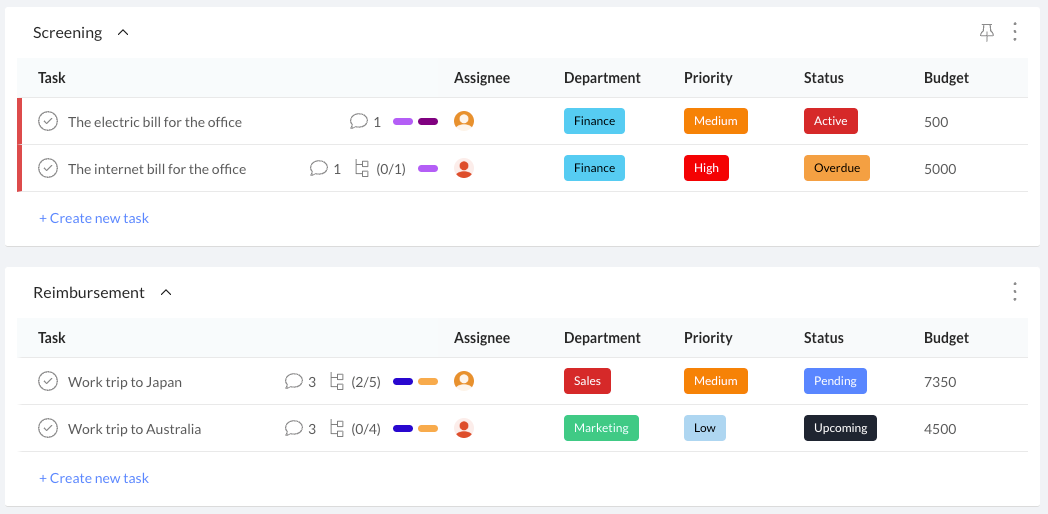
Task: Collapse the Screening section
Action: 123,32
